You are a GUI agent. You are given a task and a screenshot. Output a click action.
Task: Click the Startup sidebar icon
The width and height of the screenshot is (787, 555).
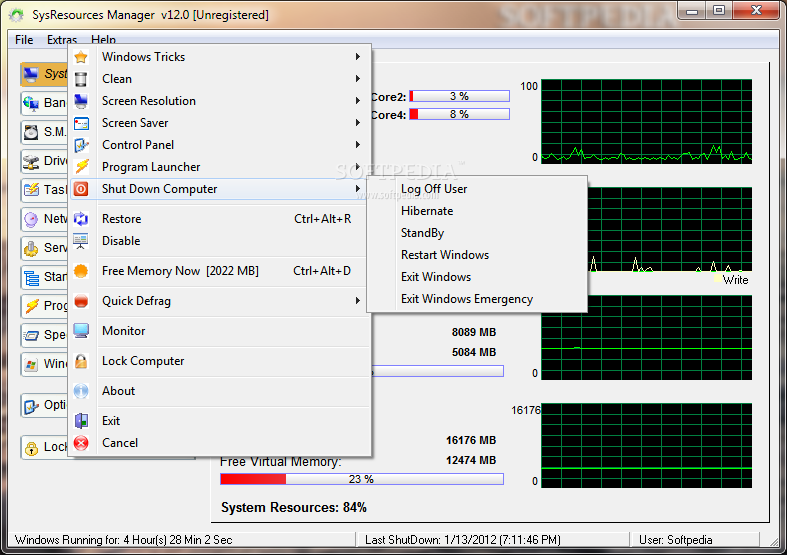(x=31, y=277)
